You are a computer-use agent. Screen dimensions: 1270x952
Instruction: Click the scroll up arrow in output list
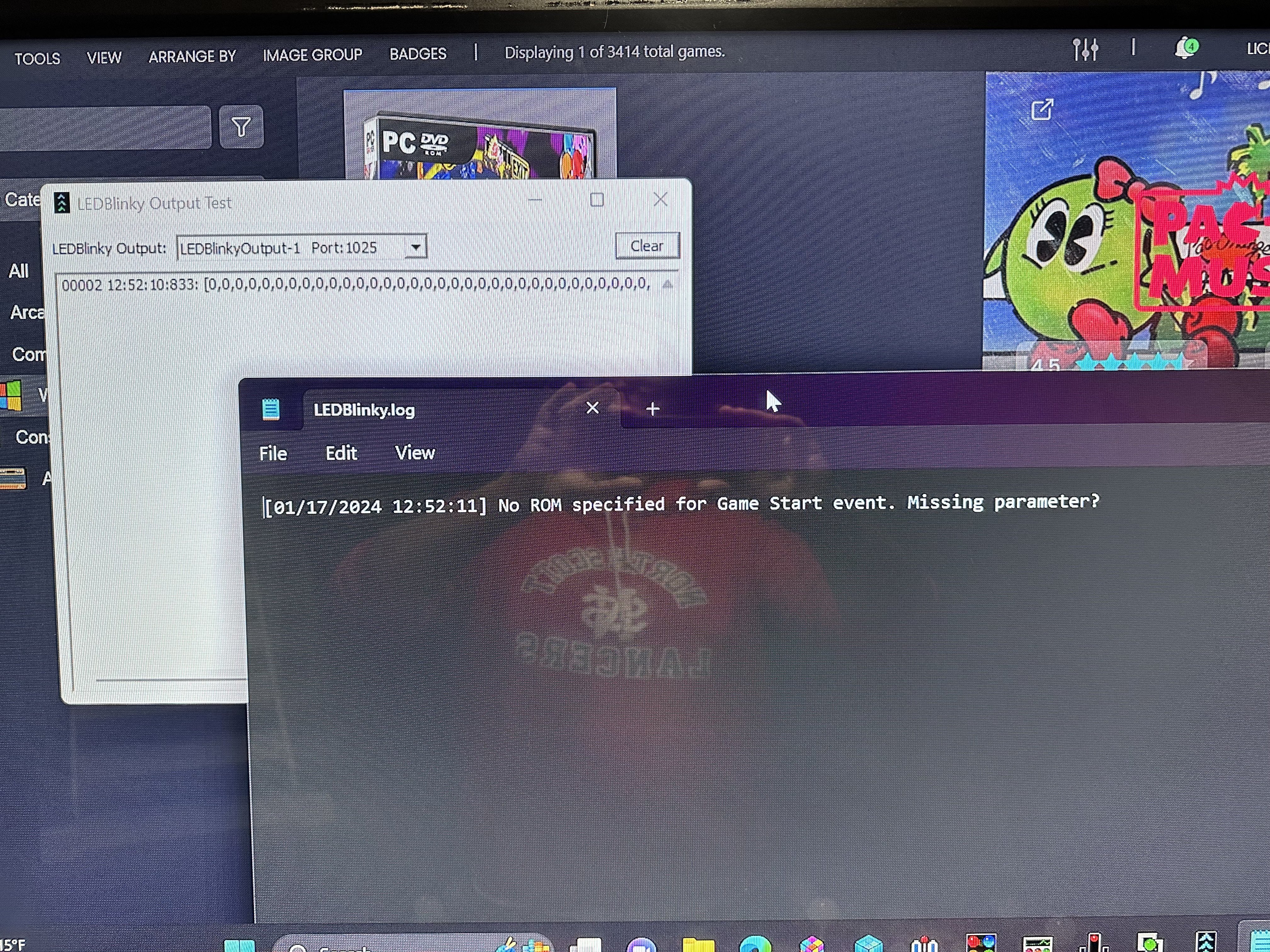[x=667, y=284]
